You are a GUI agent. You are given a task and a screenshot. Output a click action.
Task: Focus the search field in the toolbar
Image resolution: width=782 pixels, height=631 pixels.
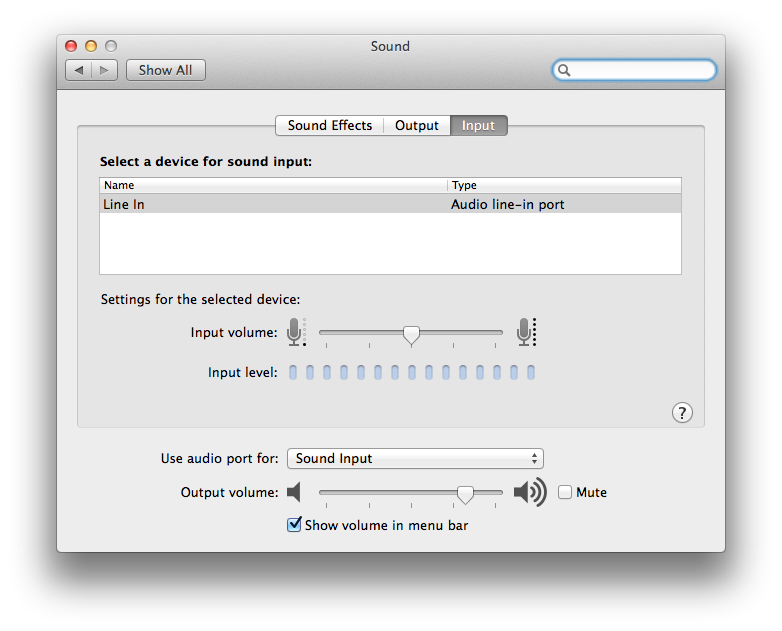[634, 70]
